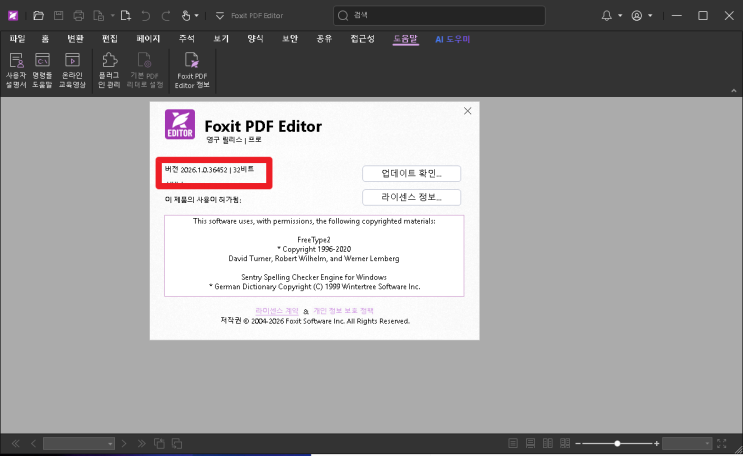Click the next view icon

[x=177, y=444]
